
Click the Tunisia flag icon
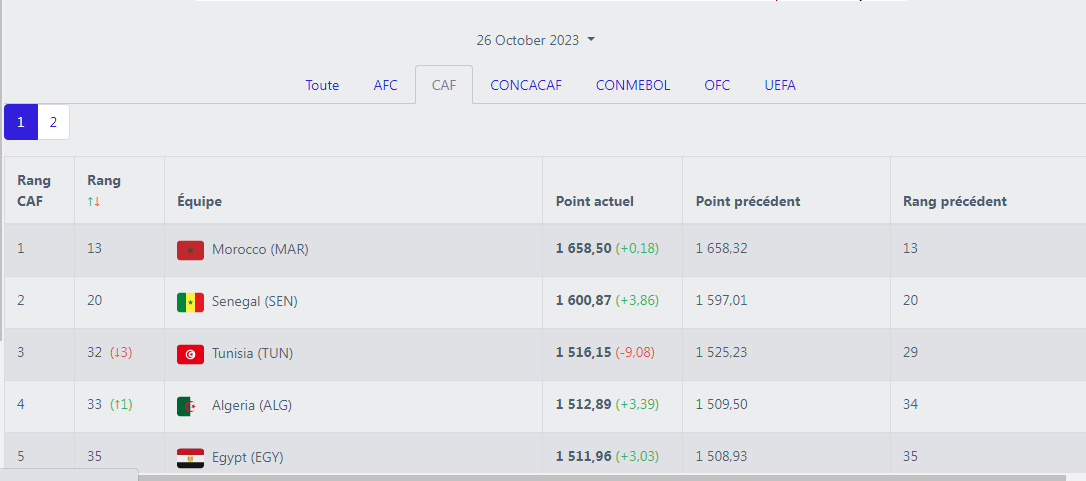point(190,354)
